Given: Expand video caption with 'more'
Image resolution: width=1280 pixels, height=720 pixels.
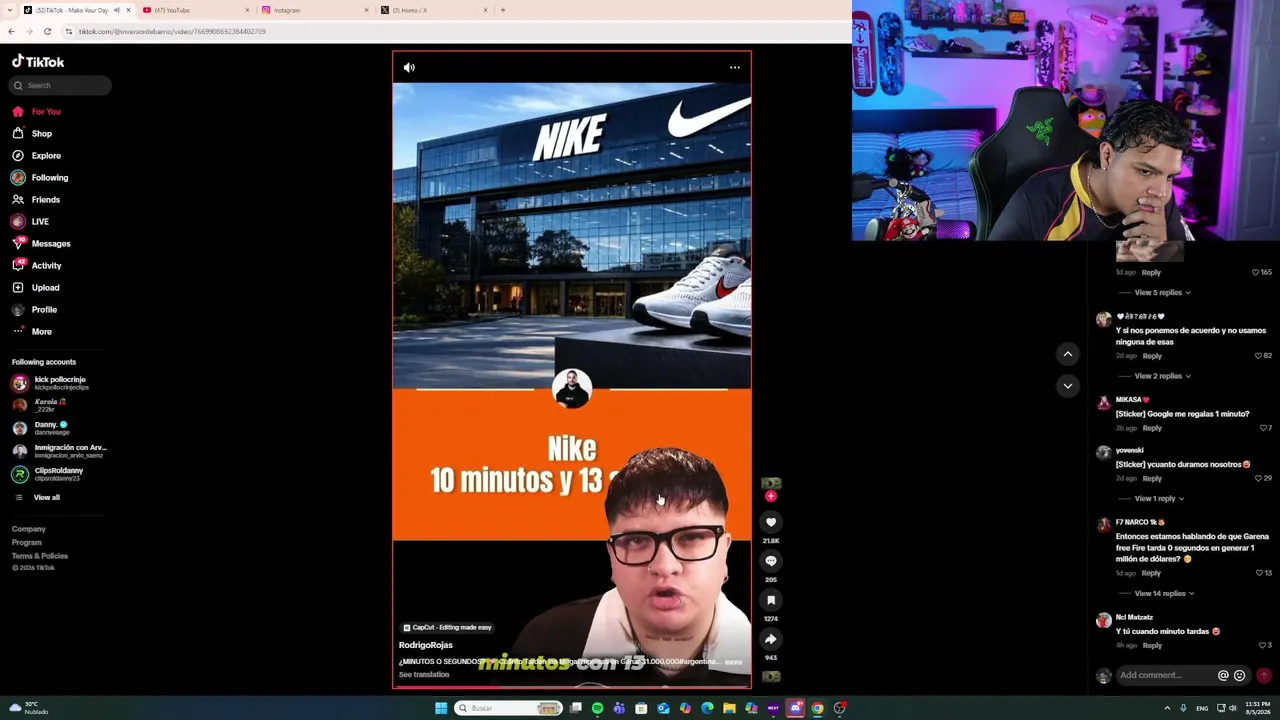Looking at the screenshot, I should (734, 662).
